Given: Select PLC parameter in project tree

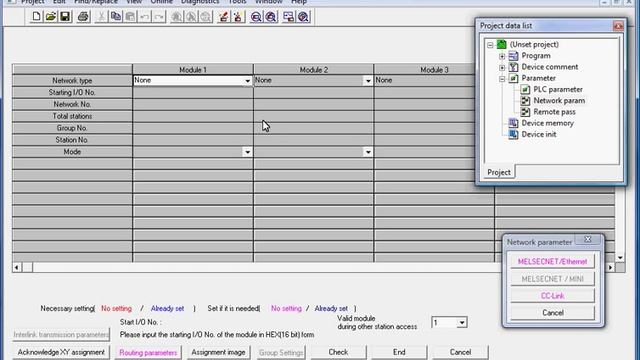Looking at the screenshot, I should [558, 89].
